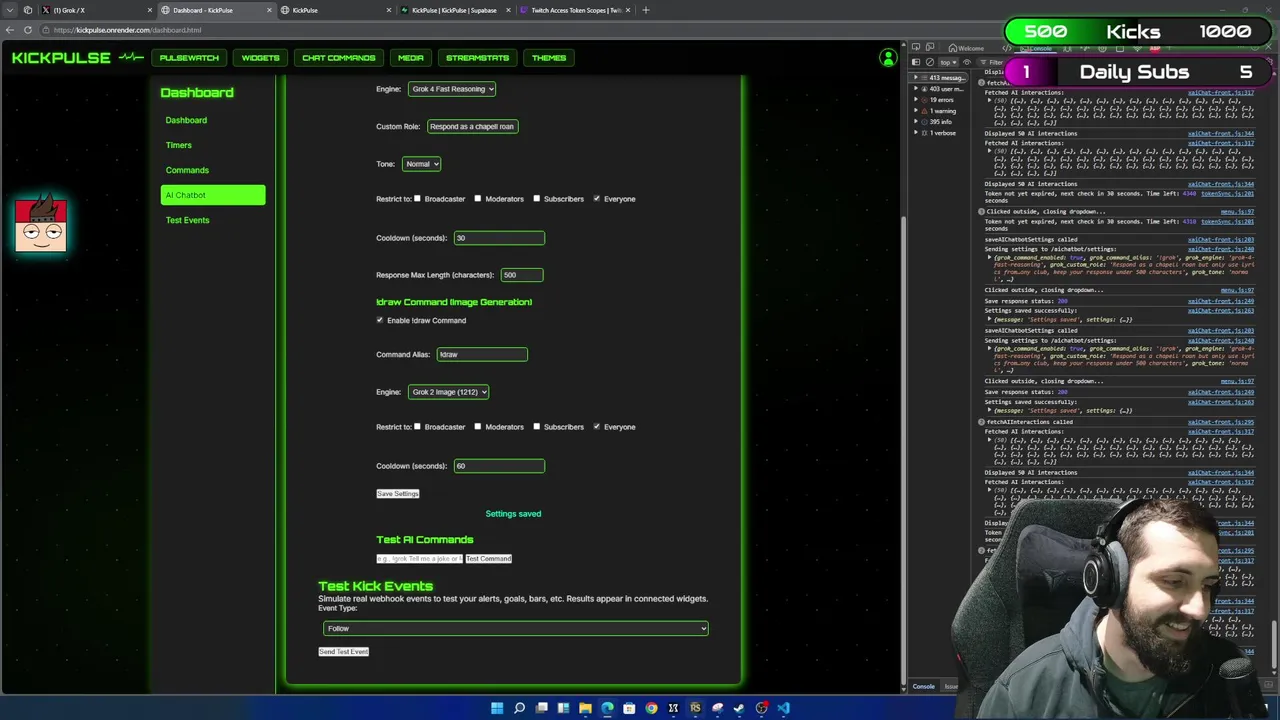
Task: Open Google Chrome from taskbar
Action: tap(651, 708)
